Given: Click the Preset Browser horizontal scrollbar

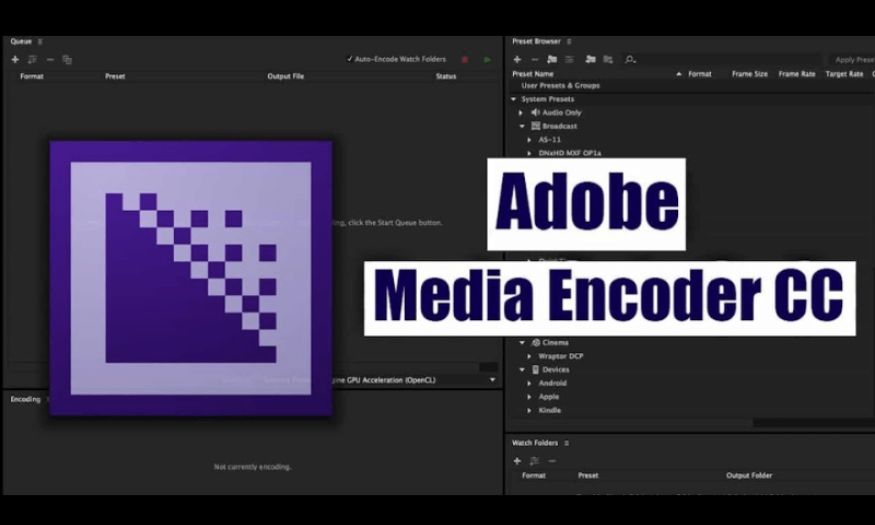Looking at the screenshot, I should click(x=814, y=423).
